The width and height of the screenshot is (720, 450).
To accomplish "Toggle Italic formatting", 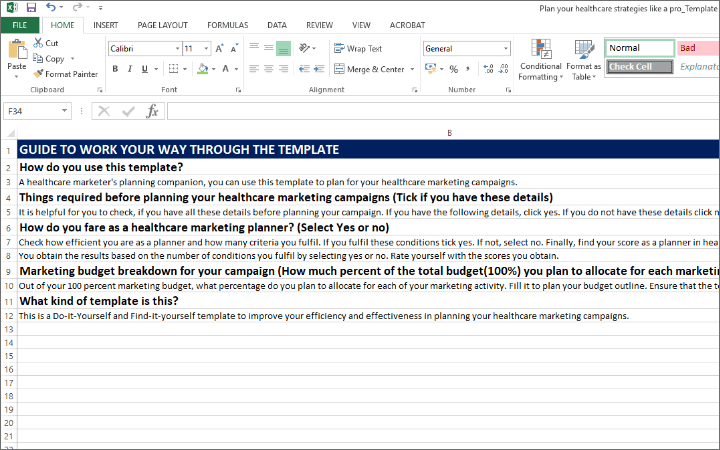I will tap(130, 69).
